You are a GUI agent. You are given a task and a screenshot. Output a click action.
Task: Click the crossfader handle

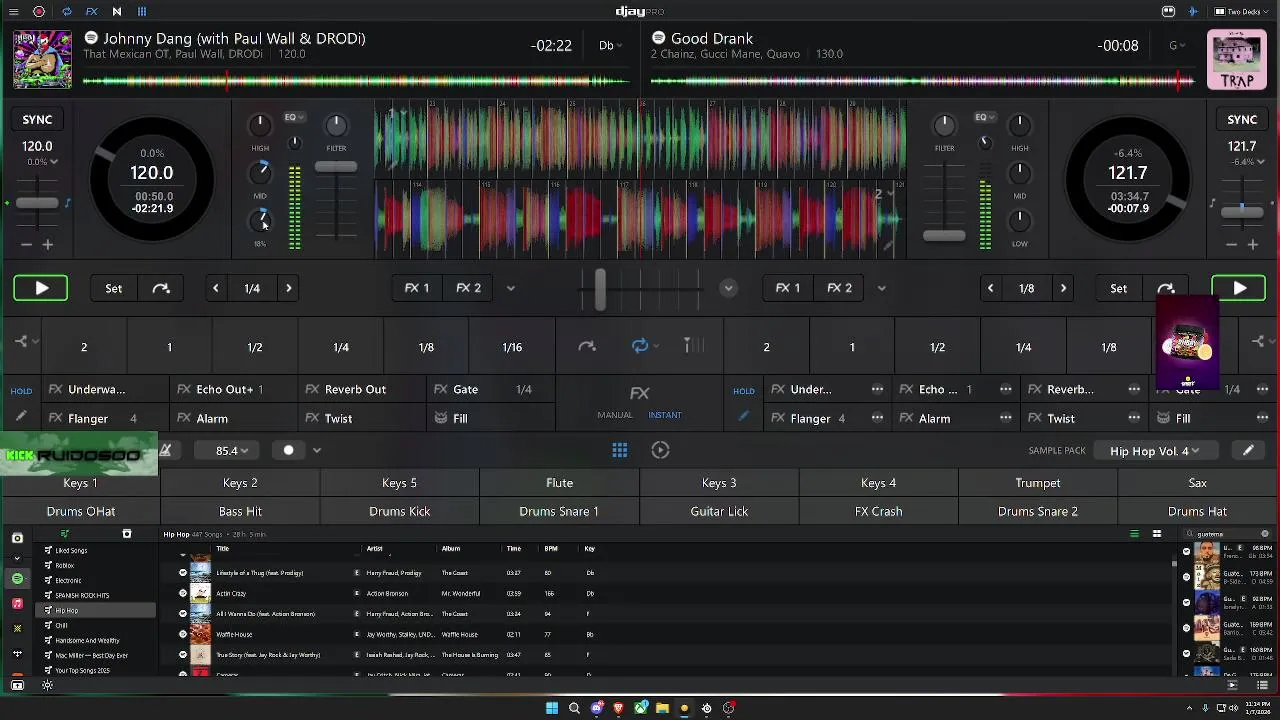(600, 289)
